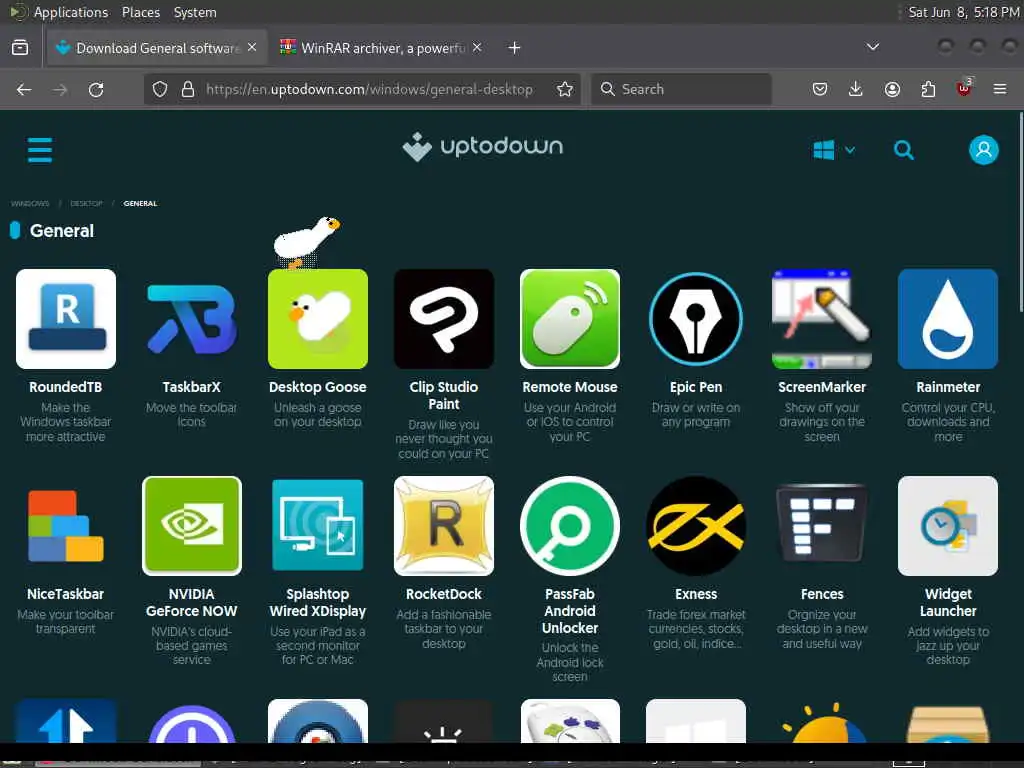Open the Desktop Goose green icon
Screen dimensions: 1024x768
pos(318,319)
